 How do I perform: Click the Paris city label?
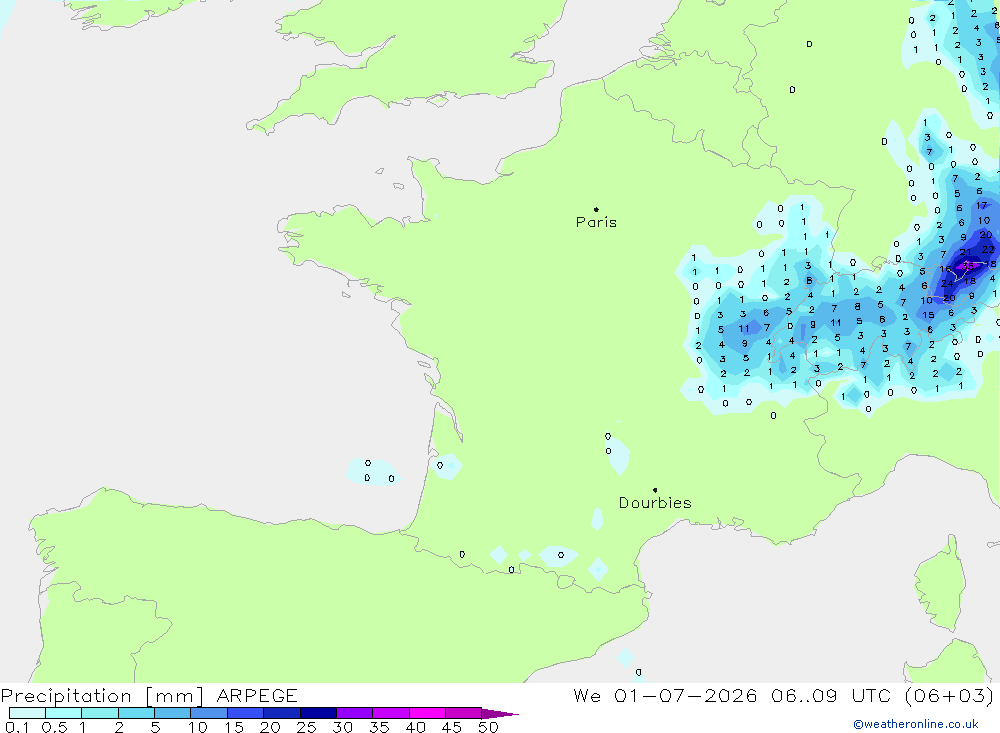[596, 222]
